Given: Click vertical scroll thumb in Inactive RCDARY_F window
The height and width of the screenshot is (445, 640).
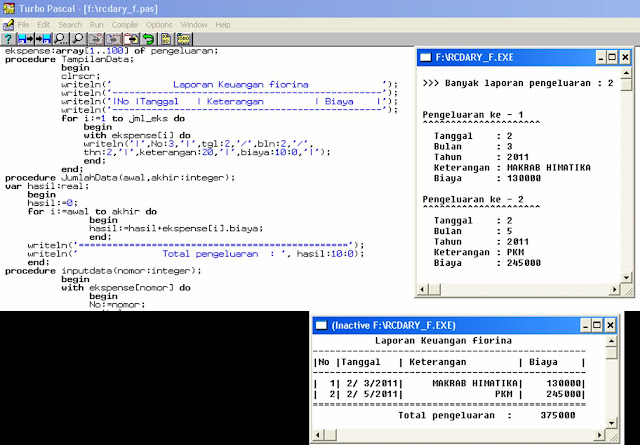Looking at the screenshot, I should pos(611,353).
